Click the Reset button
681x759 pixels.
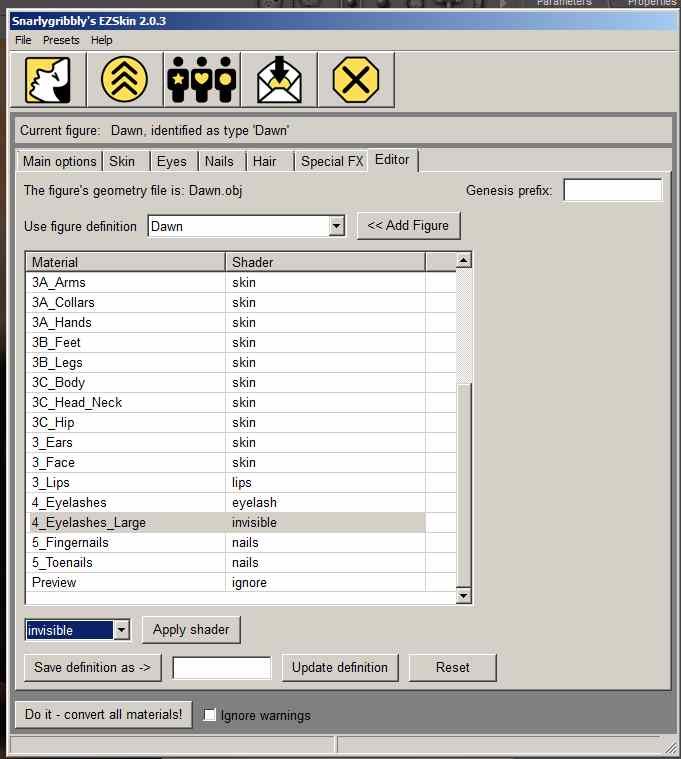pos(453,668)
